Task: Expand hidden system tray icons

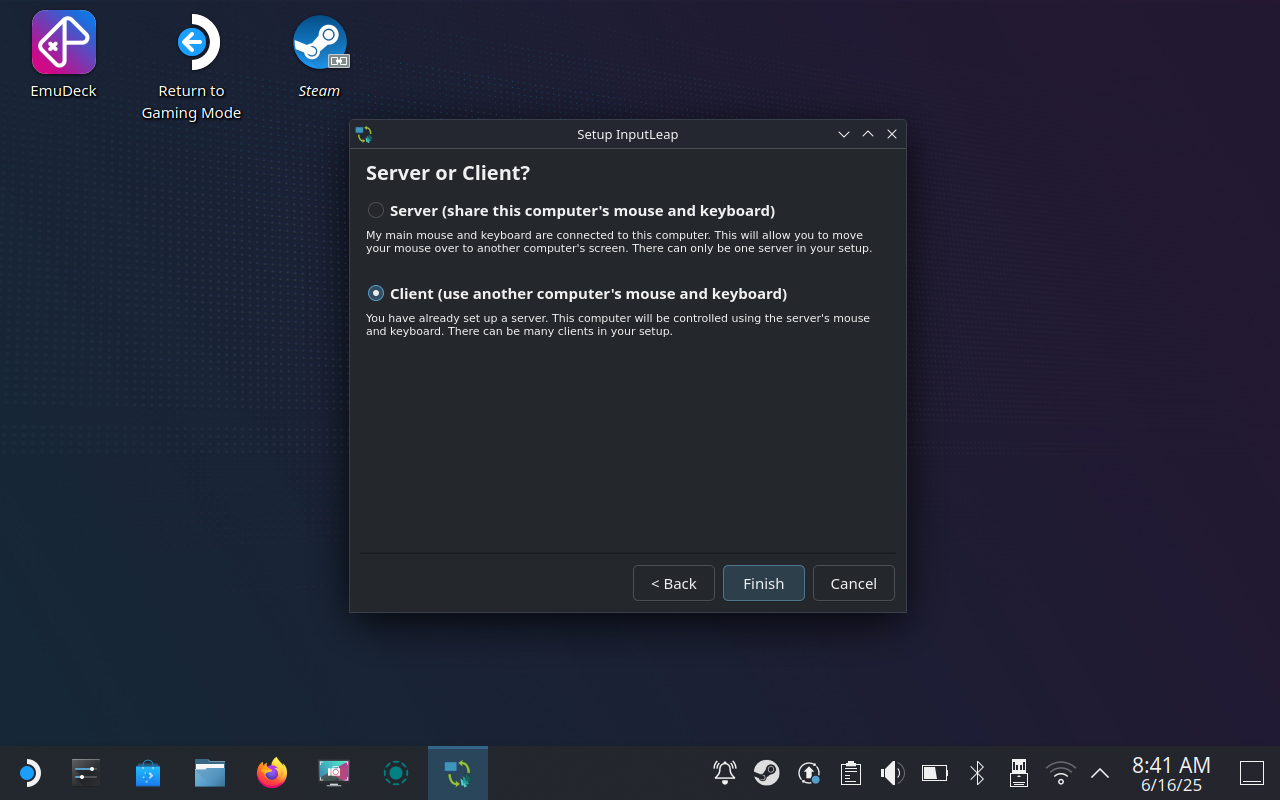Action: click(1100, 772)
